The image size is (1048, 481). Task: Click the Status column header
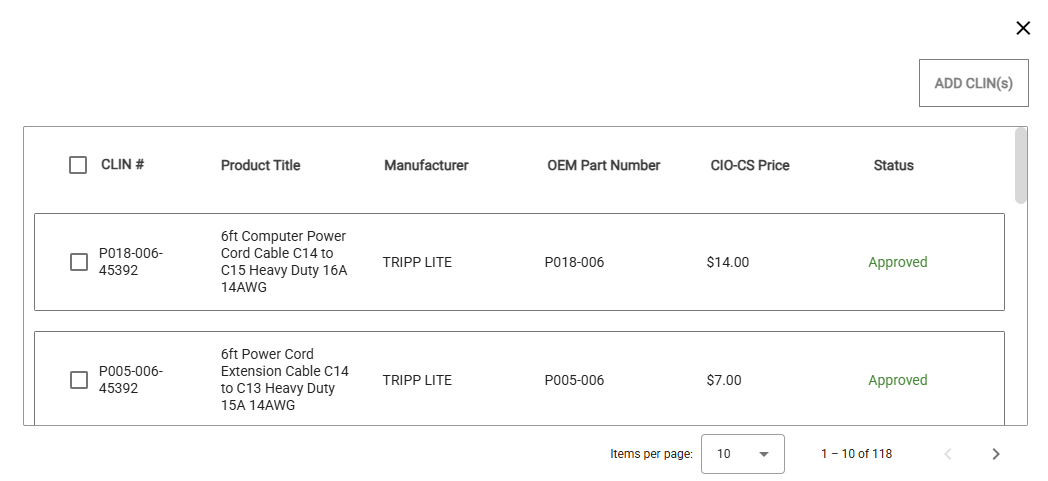(x=893, y=165)
